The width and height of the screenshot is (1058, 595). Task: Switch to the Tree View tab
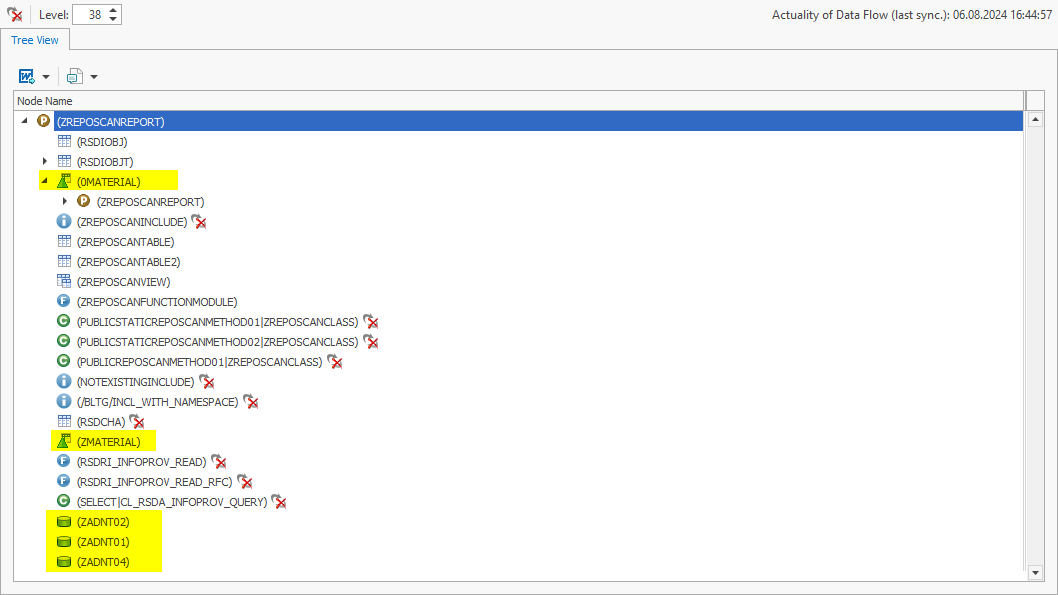click(35, 40)
